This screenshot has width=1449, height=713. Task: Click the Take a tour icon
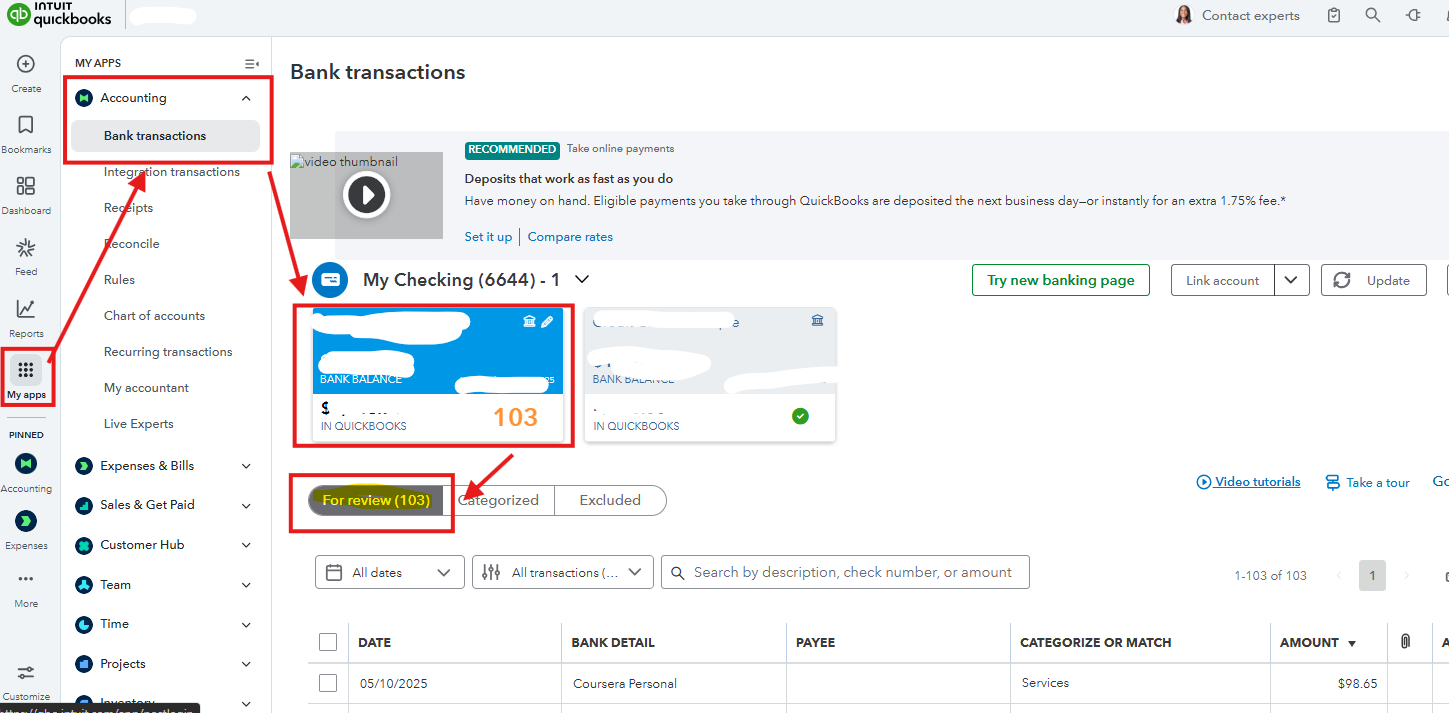click(1333, 483)
